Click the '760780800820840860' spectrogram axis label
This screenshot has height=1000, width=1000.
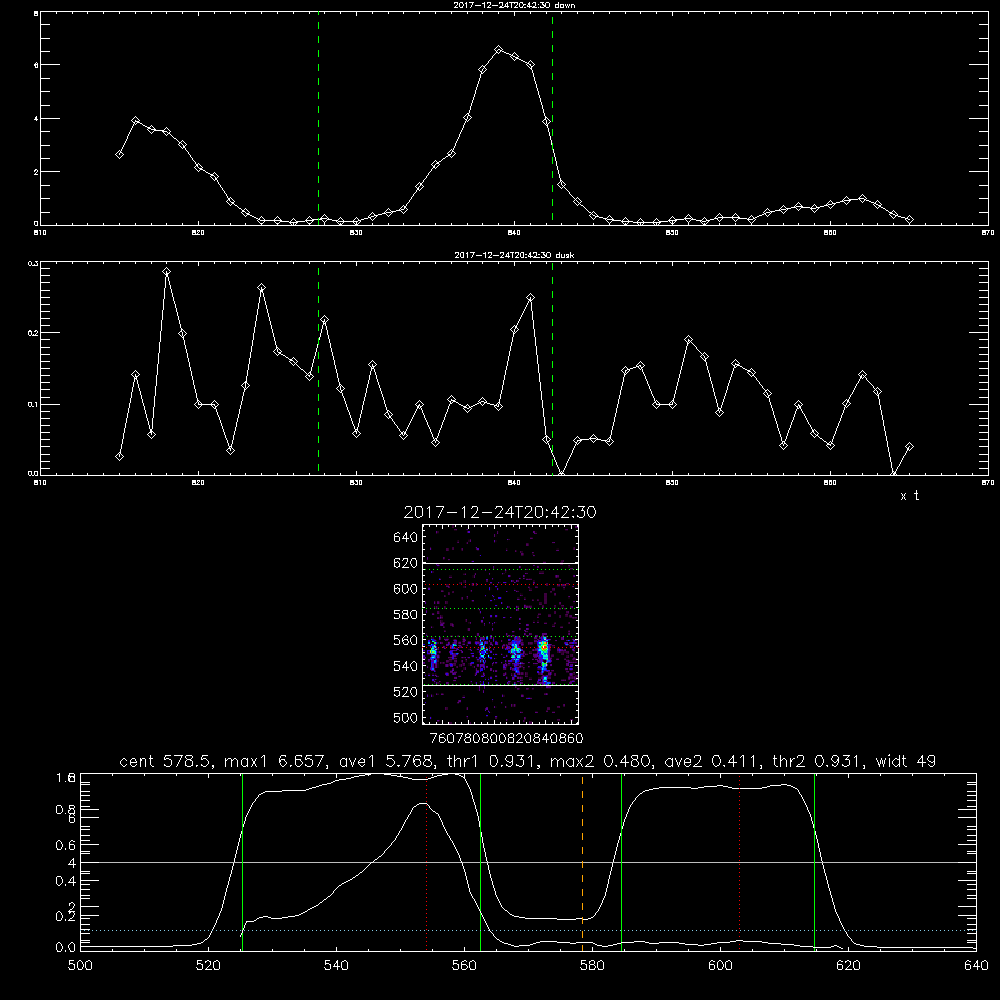click(506, 738)
